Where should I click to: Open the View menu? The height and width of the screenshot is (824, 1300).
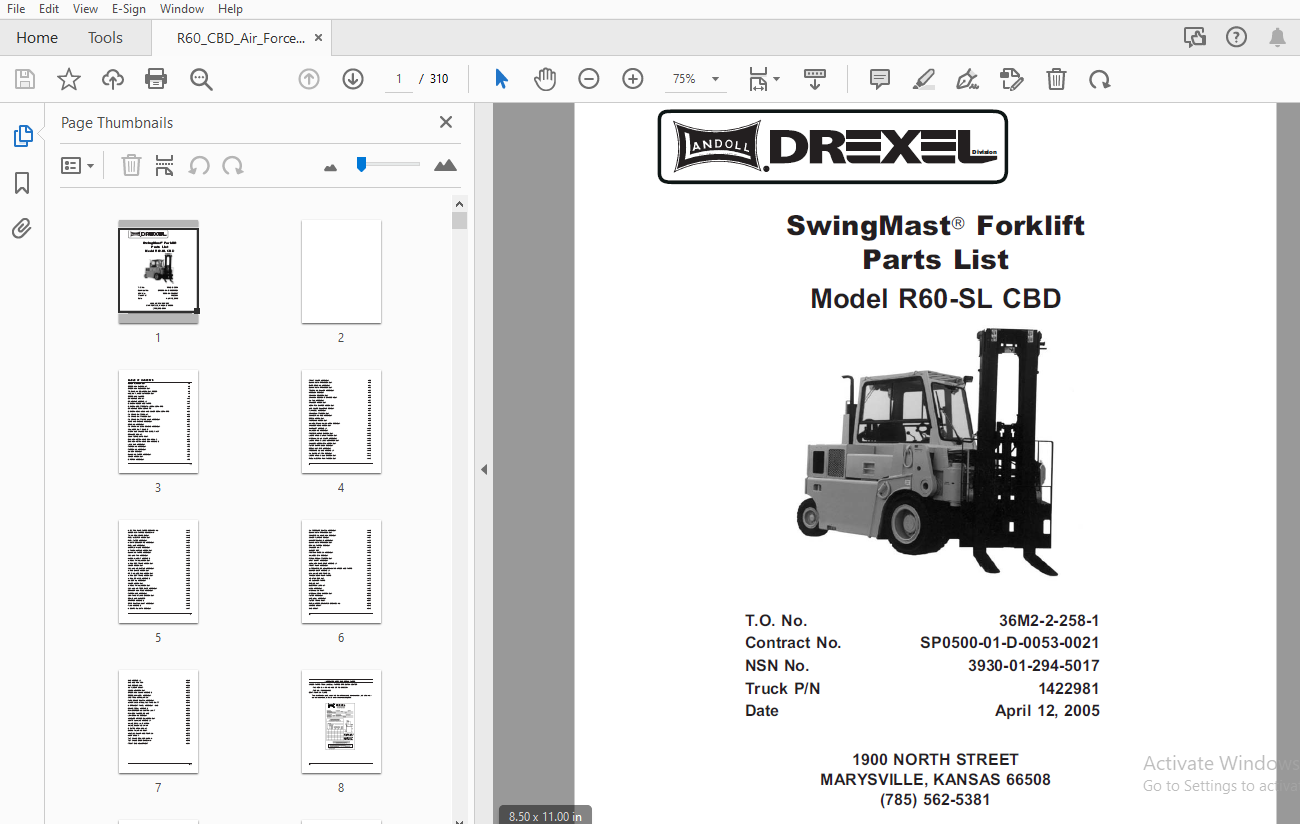(85, 9)
